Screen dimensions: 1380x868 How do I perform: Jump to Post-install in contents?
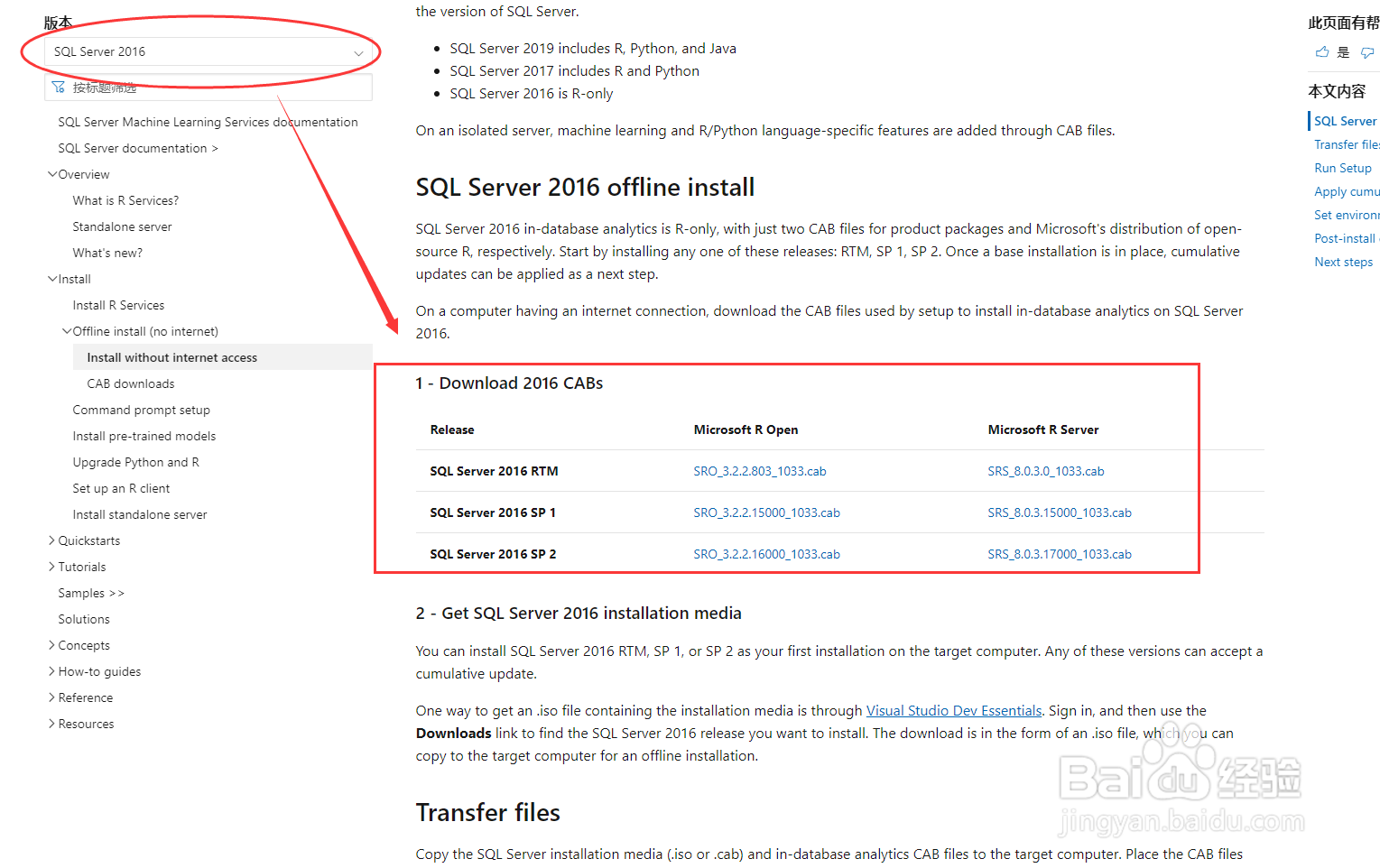1346,238
